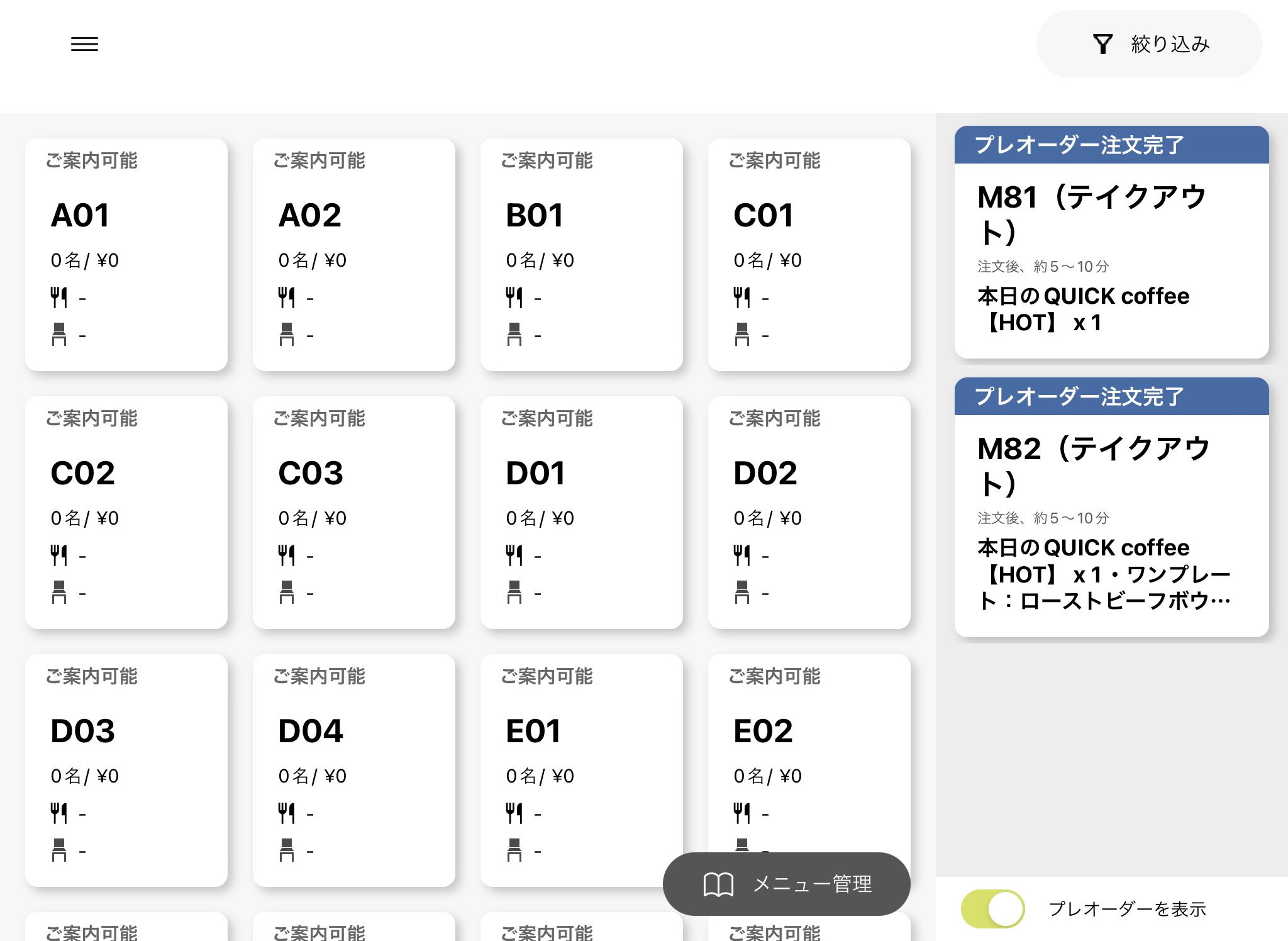Open the メニュー管理 button

pyautogui.click(x=786, y=884)
